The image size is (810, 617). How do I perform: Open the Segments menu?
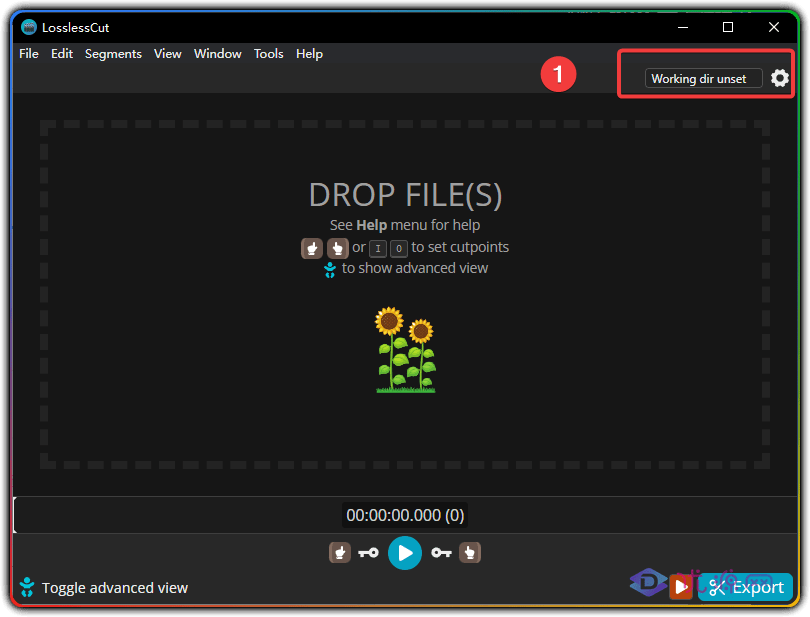(x=113, y=54)
